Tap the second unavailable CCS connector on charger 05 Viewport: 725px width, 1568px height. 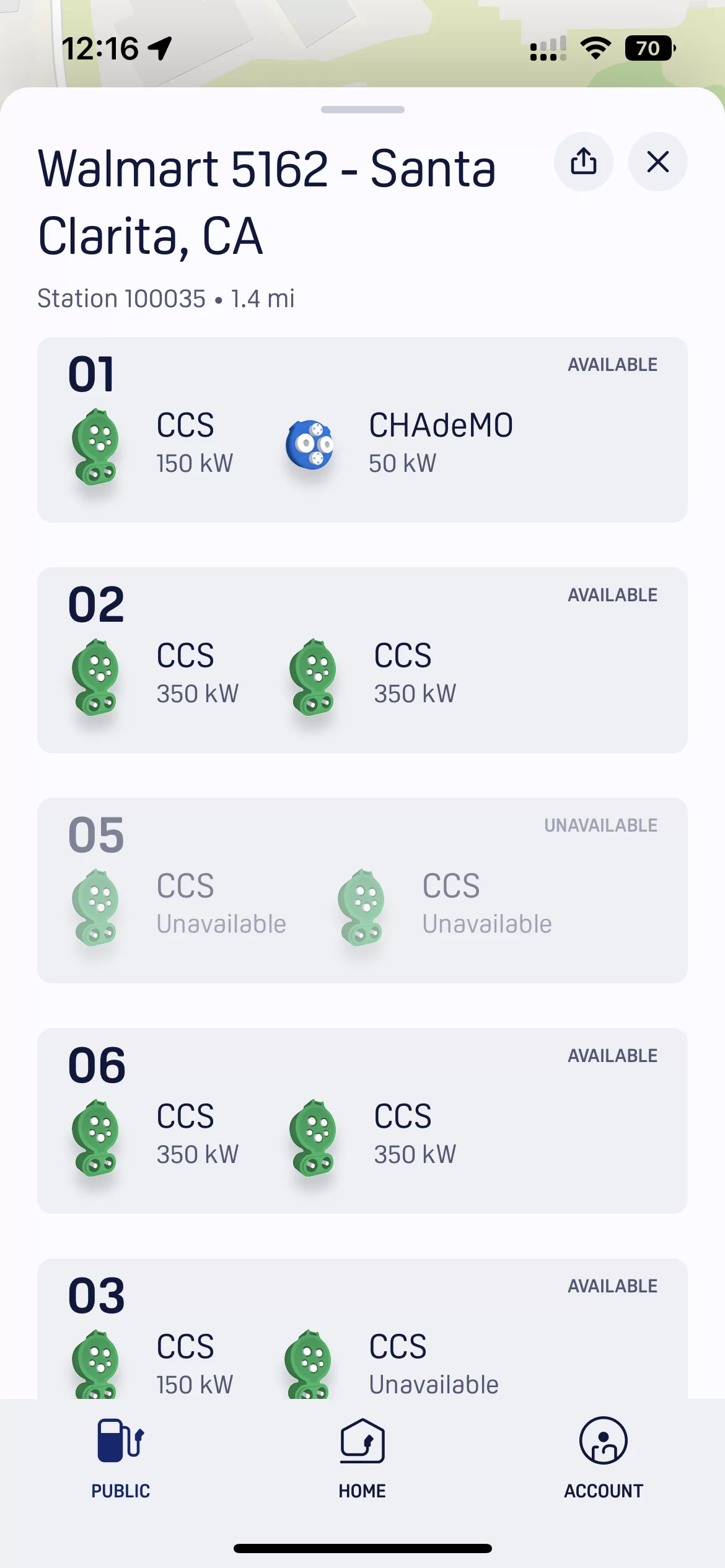coord(444,906)
